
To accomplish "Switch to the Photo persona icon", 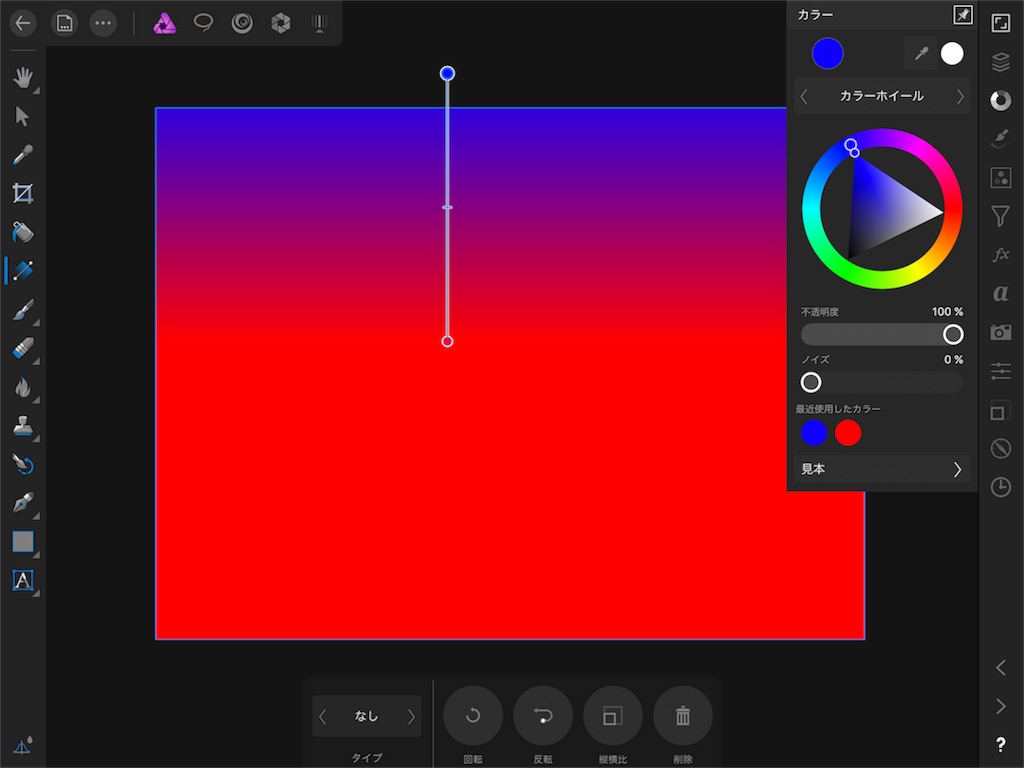I will (x=164, y=24).
